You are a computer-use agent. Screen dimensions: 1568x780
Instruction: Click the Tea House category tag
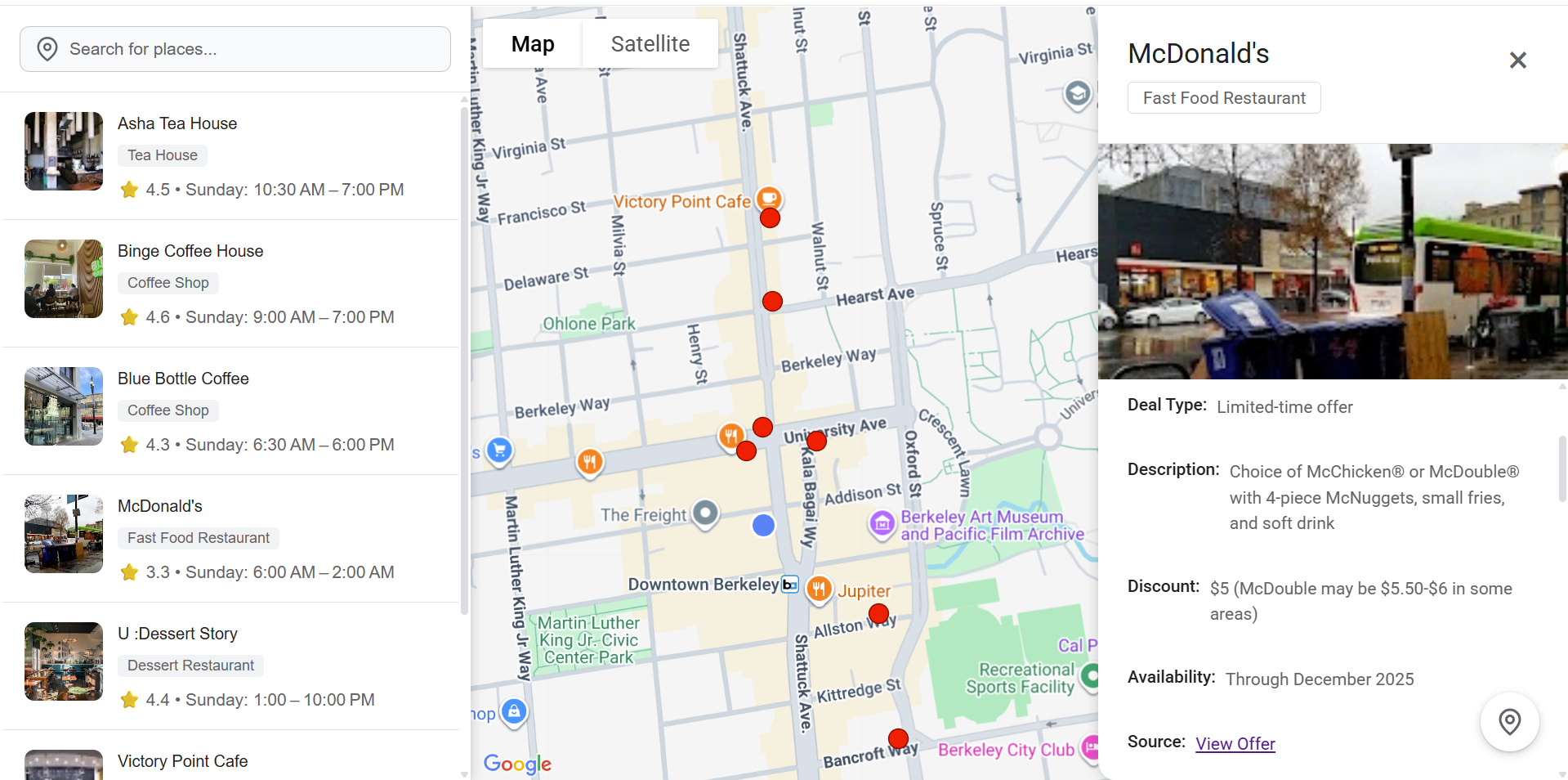coord(163,155)
